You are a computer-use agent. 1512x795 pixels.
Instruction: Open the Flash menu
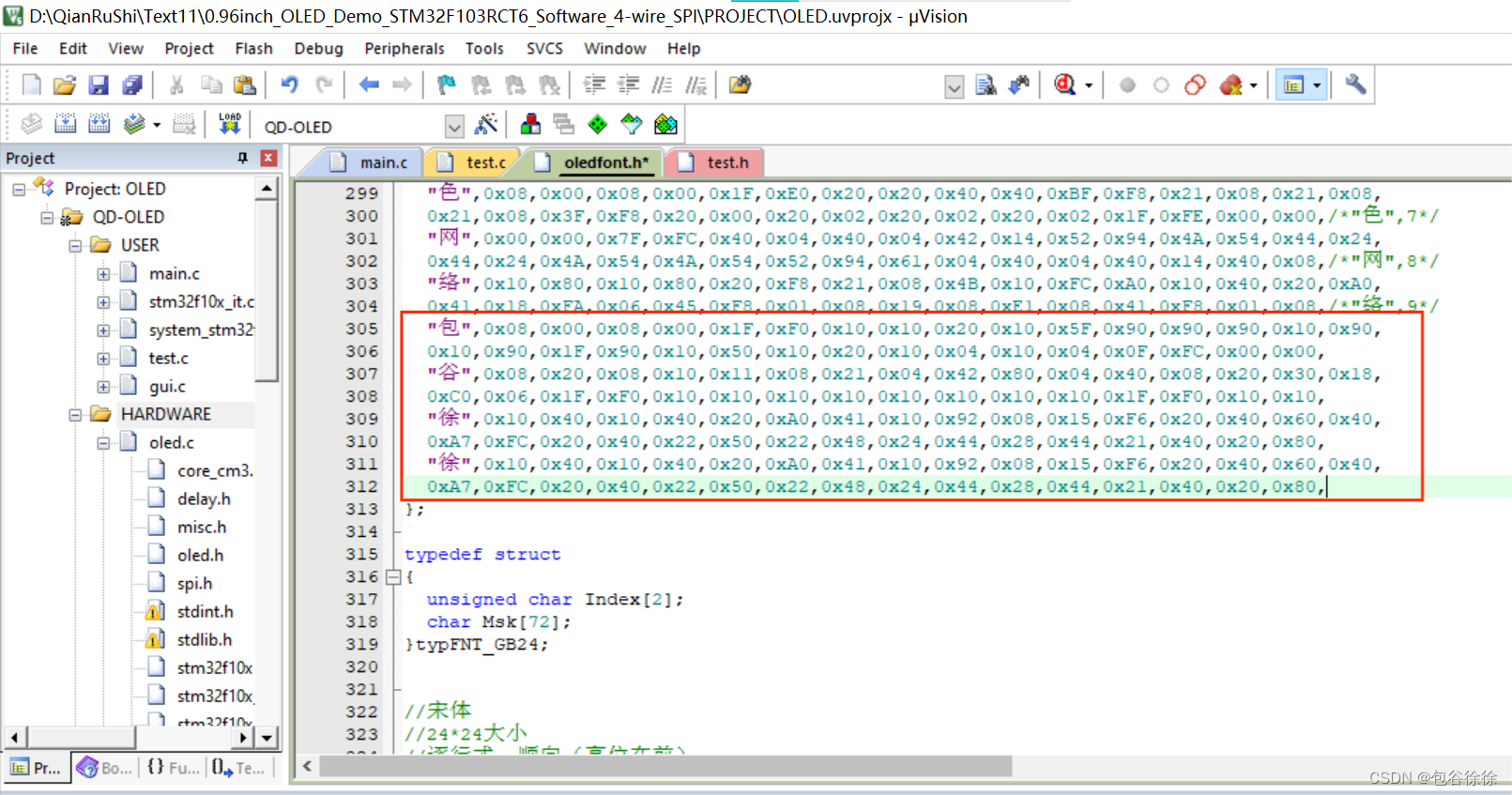click(x=253, y=49)
